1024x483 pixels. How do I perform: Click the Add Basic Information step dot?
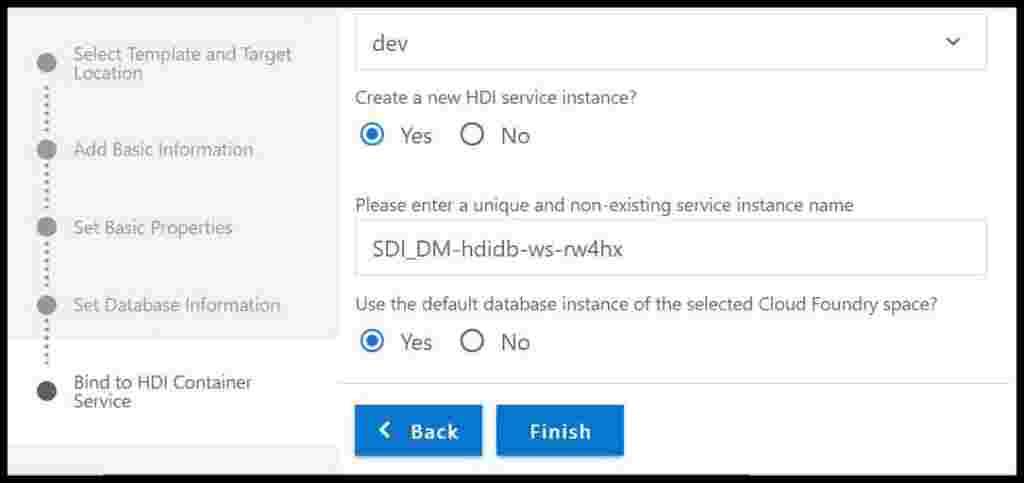pos(46,149)
